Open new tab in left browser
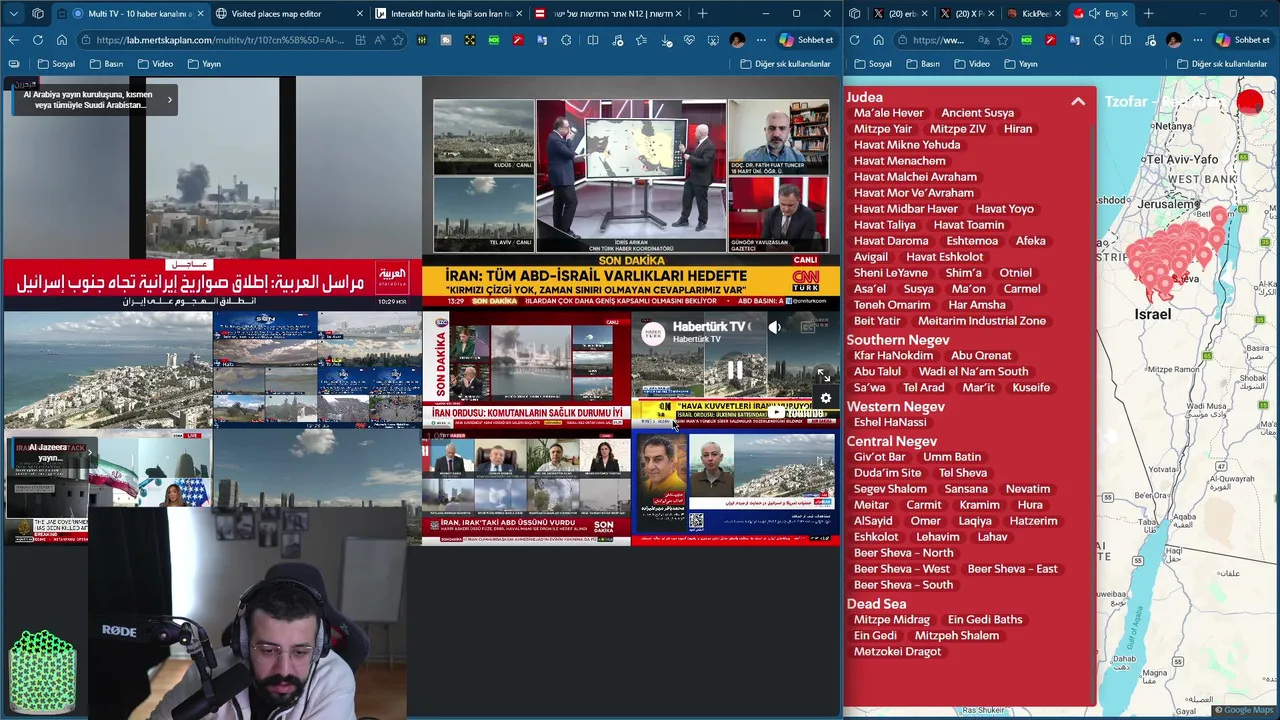This screenshot has width=1280, height=720. click(x=702, y=14)
